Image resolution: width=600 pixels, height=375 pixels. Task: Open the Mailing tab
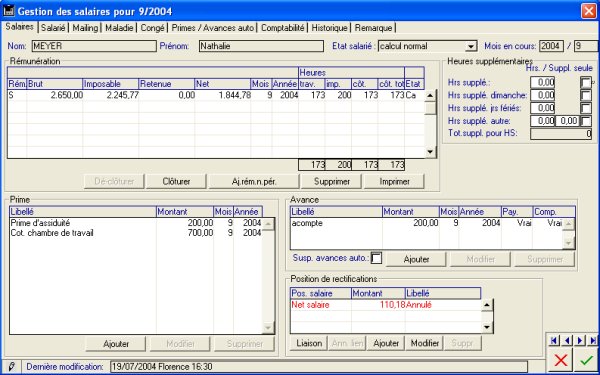pos(85,28)
